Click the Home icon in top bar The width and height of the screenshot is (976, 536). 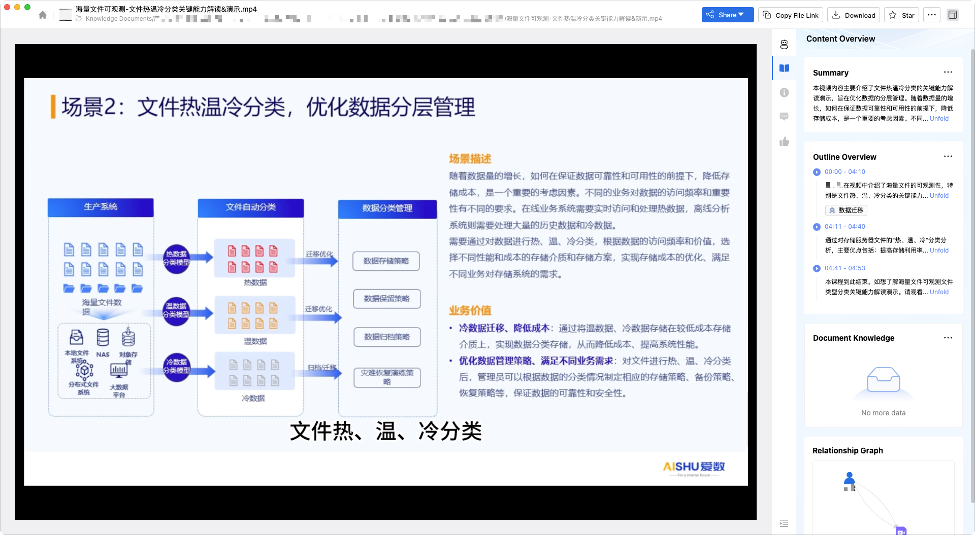(42, 15)
